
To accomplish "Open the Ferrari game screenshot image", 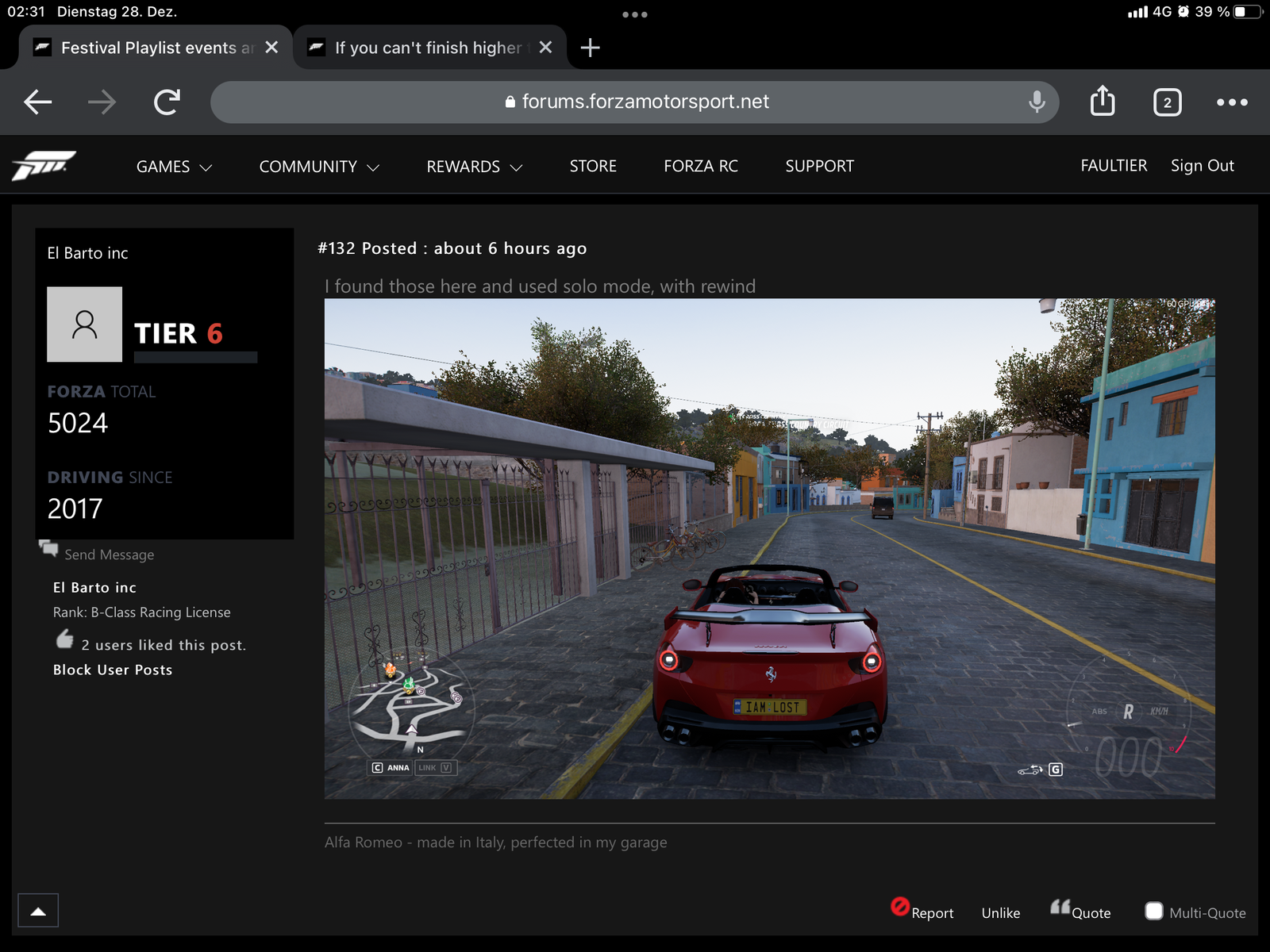I will pyautogui.click(x=769, y=548).
